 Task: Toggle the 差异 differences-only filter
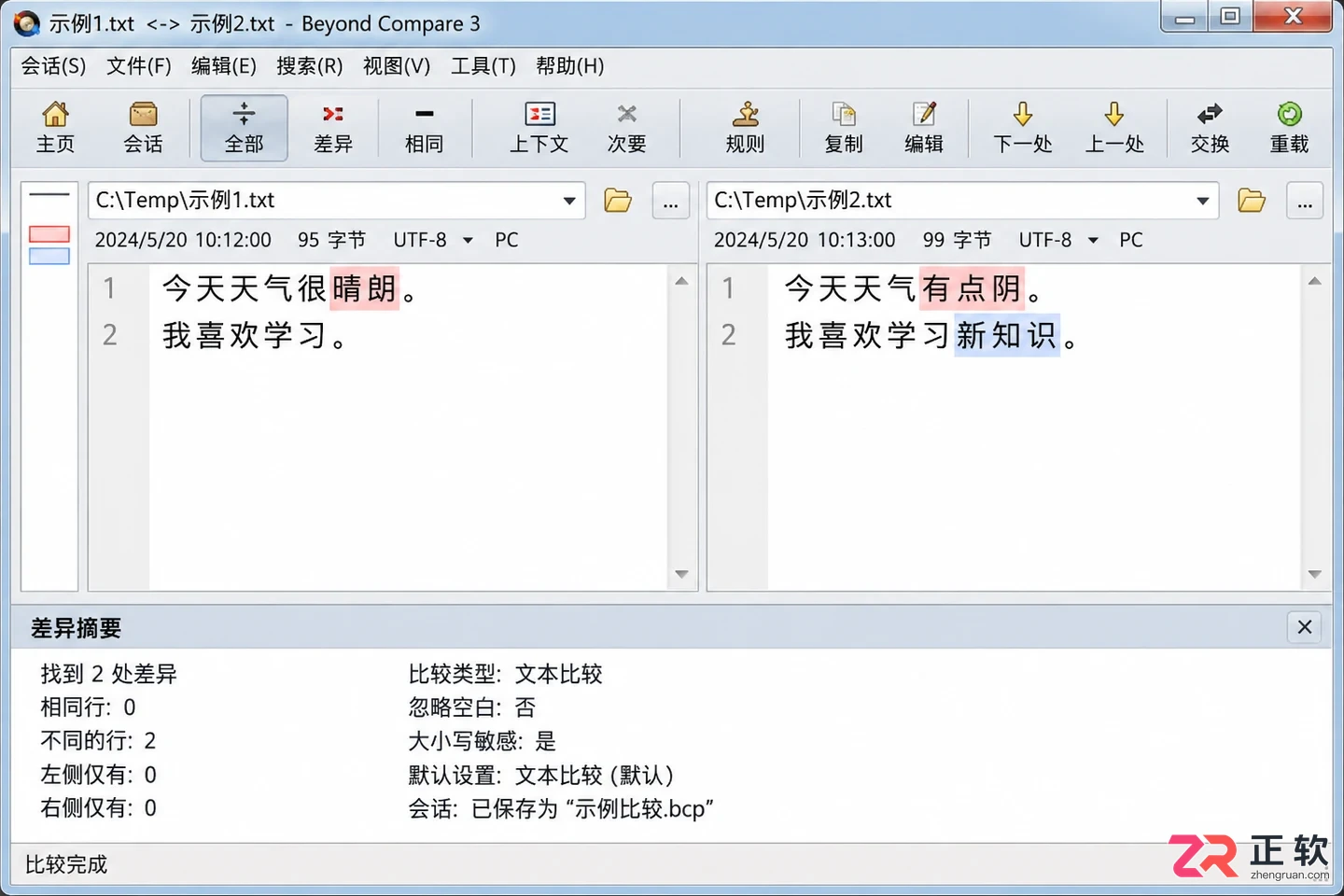click(333, 128)
